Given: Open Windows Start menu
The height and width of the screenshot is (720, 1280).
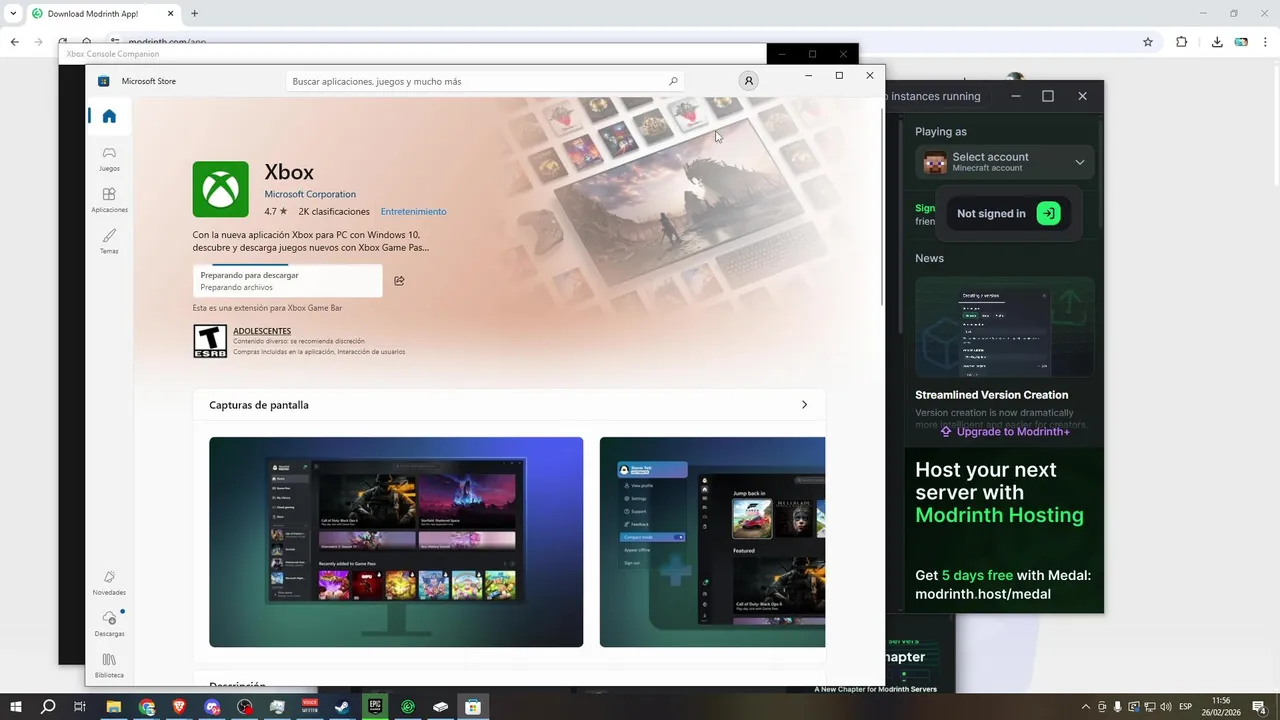Looking at the screenshot, I should pos(16,707).
